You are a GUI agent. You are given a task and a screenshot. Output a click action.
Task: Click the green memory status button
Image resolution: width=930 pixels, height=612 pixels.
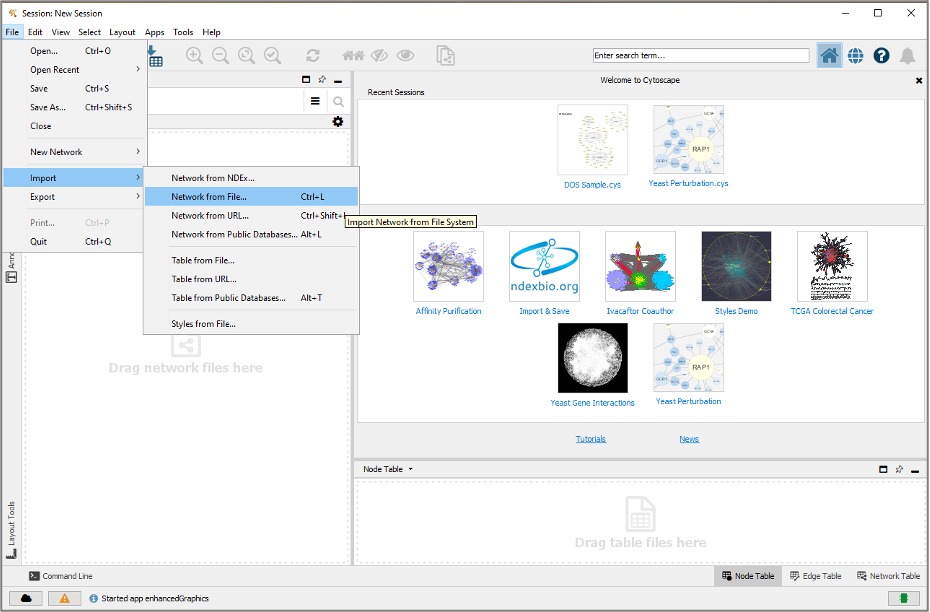pyautogui.click(x=904, y=598)
